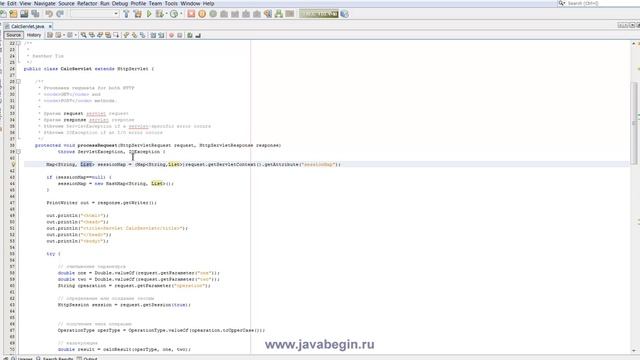
Task: Click the red Start Macro Recording icon
Action: point(171,35)
